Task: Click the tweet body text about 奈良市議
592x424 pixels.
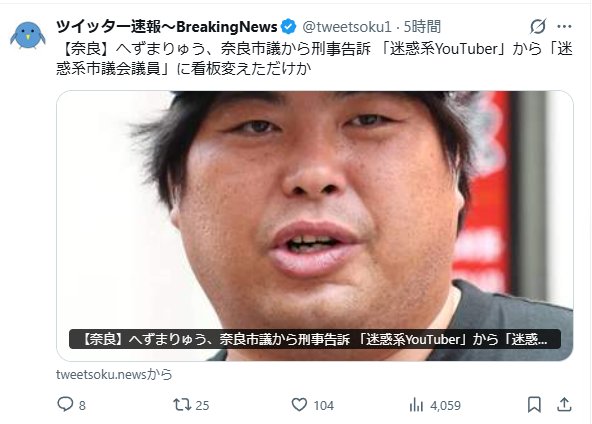Action: coord(314,59)
